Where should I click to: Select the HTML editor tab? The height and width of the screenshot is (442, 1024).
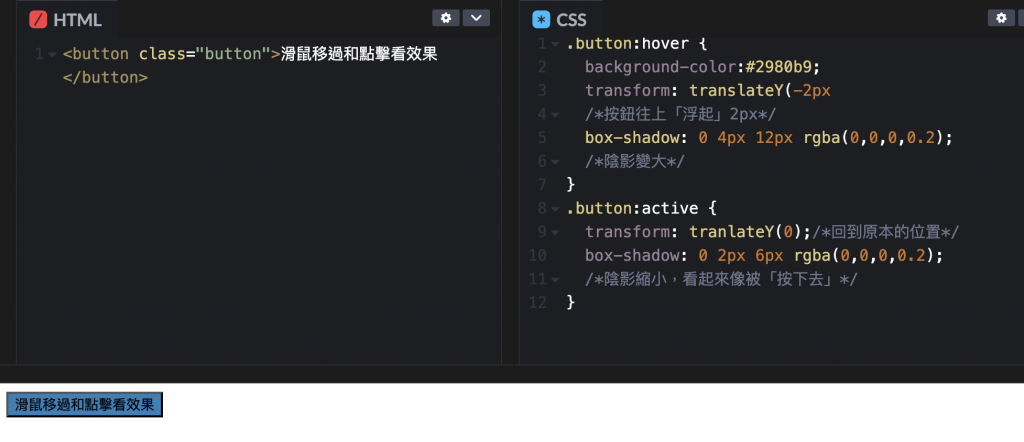click(66, 20)
